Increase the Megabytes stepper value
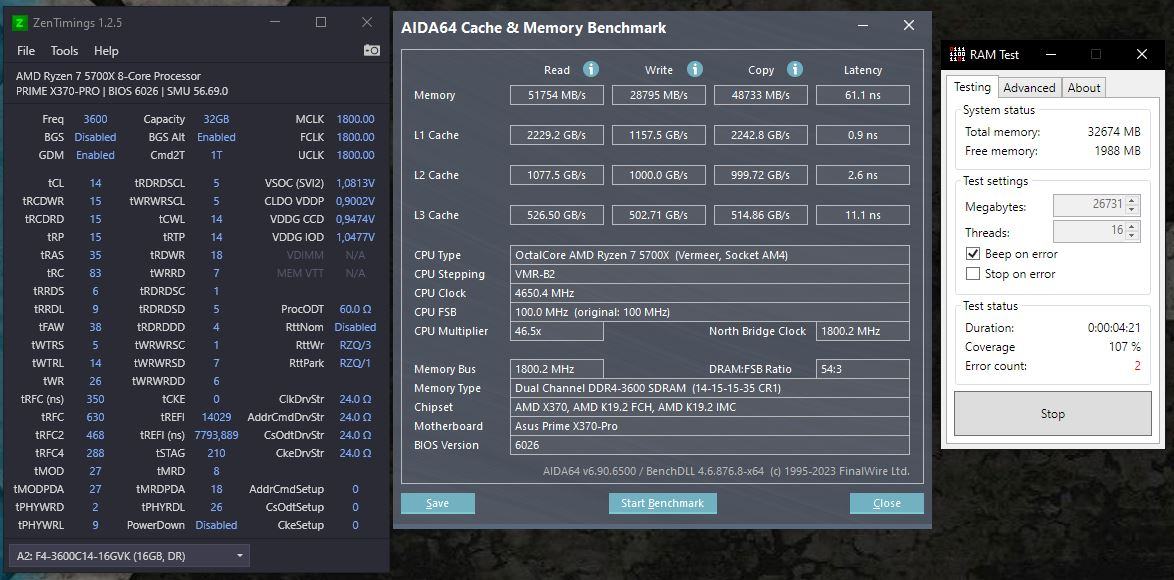Viewport: 1174px width, 580px height. 1133,200
